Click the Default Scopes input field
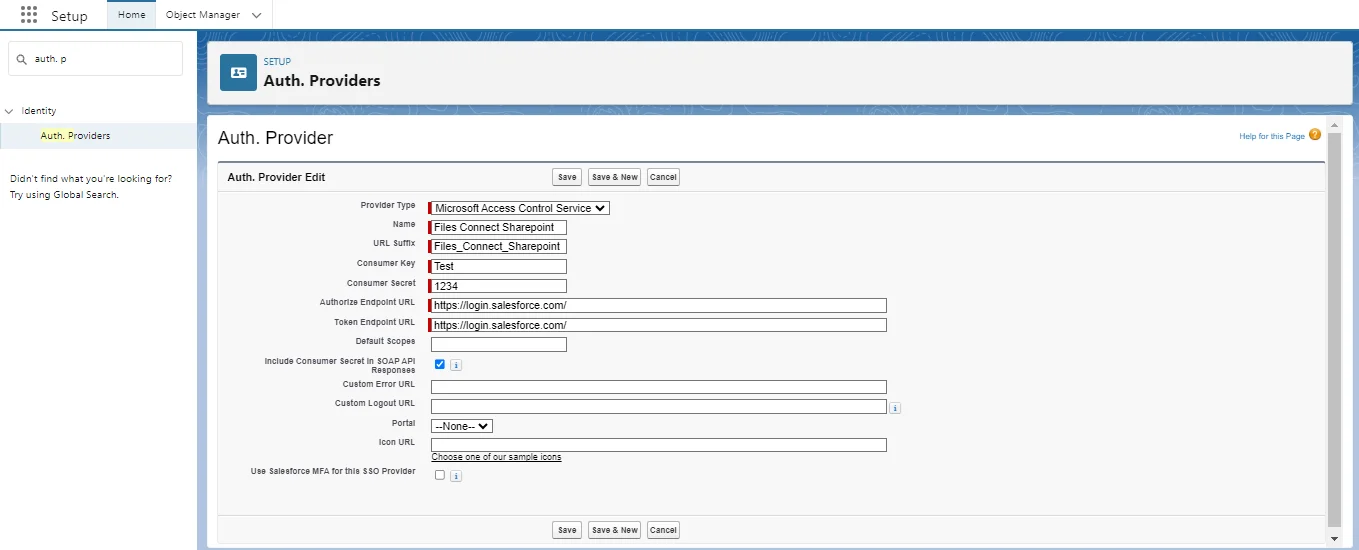This screenshot has height=550, width=1359. 498,344
